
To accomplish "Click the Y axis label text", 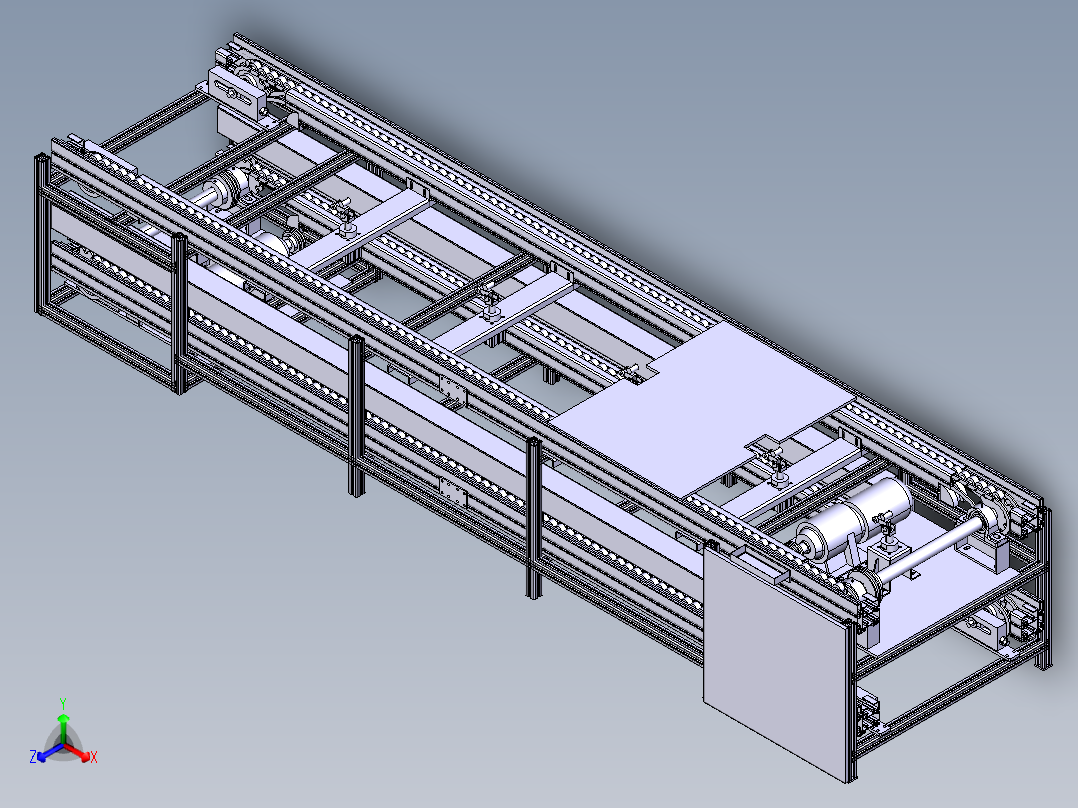I will point(63,701).
